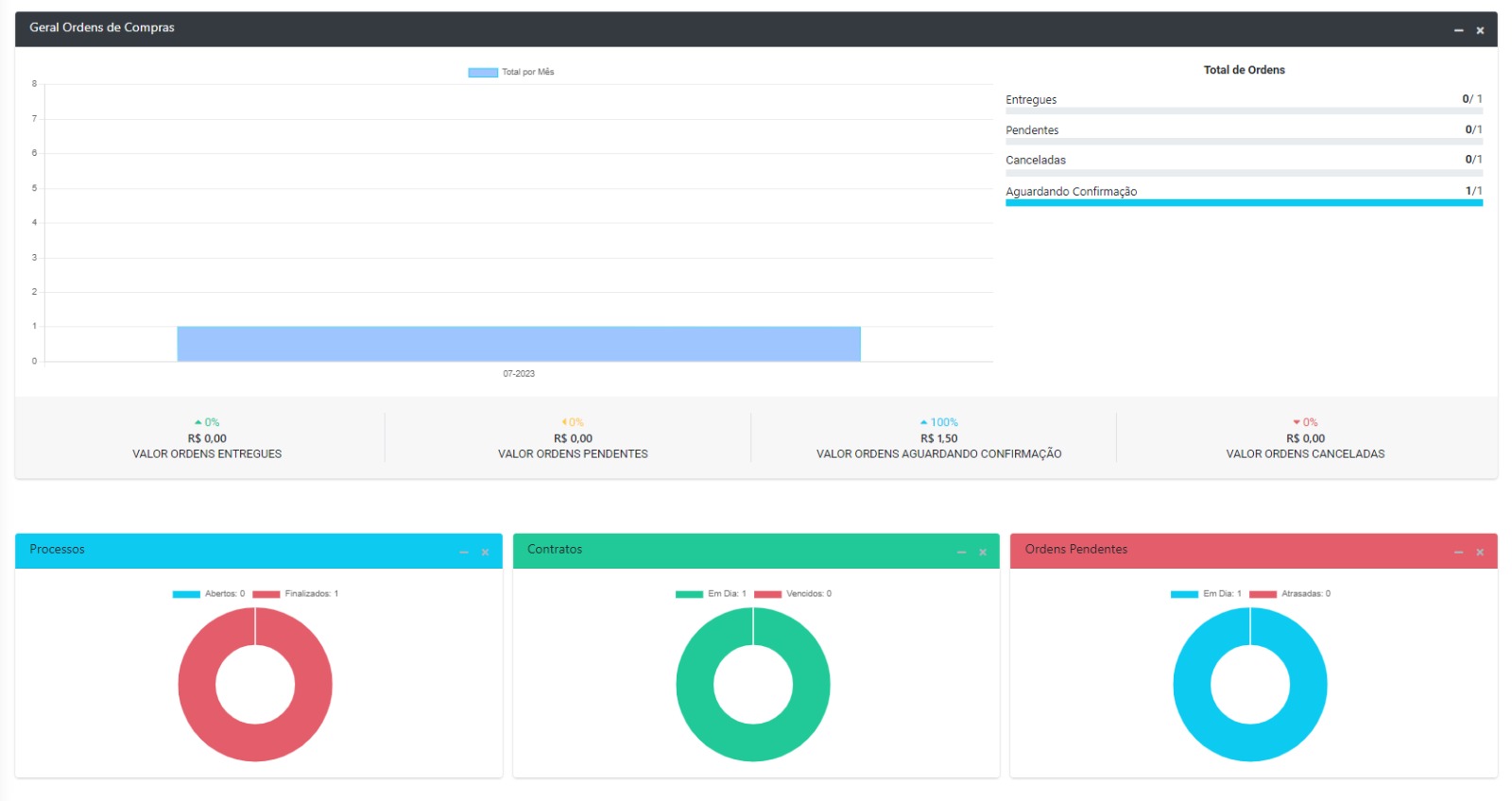This screenshot has width=1512, height=801.
Task: Close the Geral Ordens de Compras panel
Action: pyautogui.click(x=1480, y=31)
